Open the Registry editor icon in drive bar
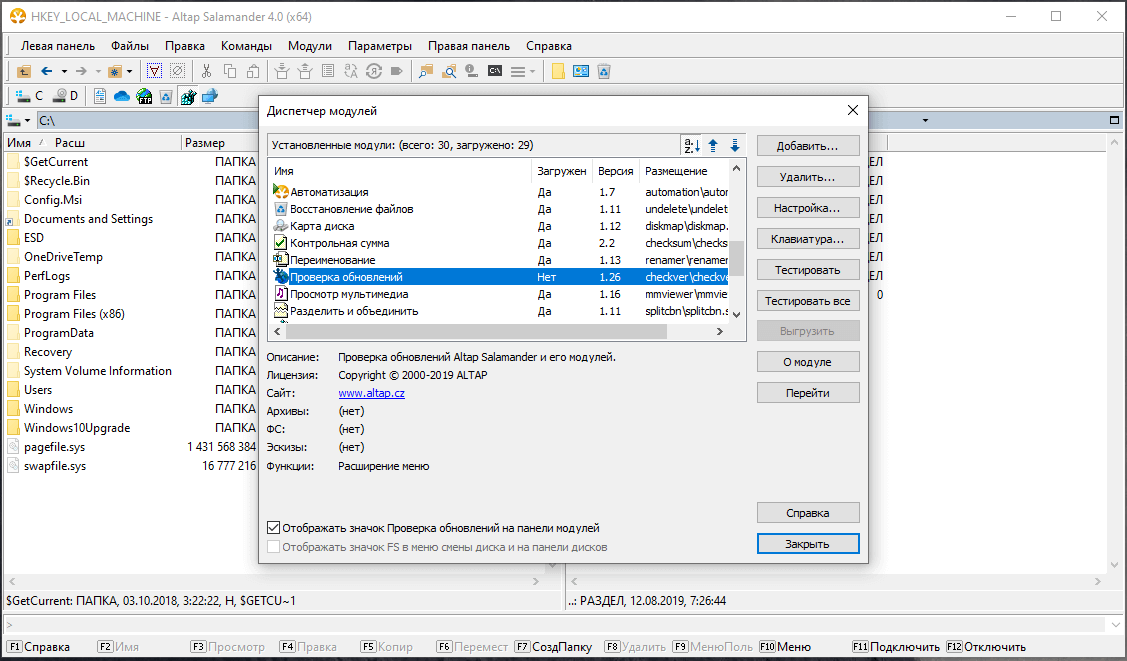Image resolution: width=1127 pixels, height=661 pixels. (188, 96)
